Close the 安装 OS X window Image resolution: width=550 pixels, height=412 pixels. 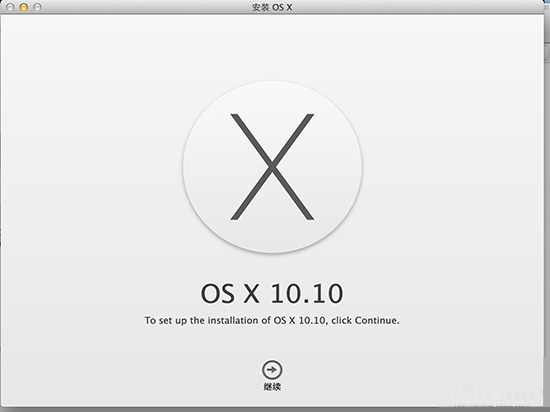(10, 7)
